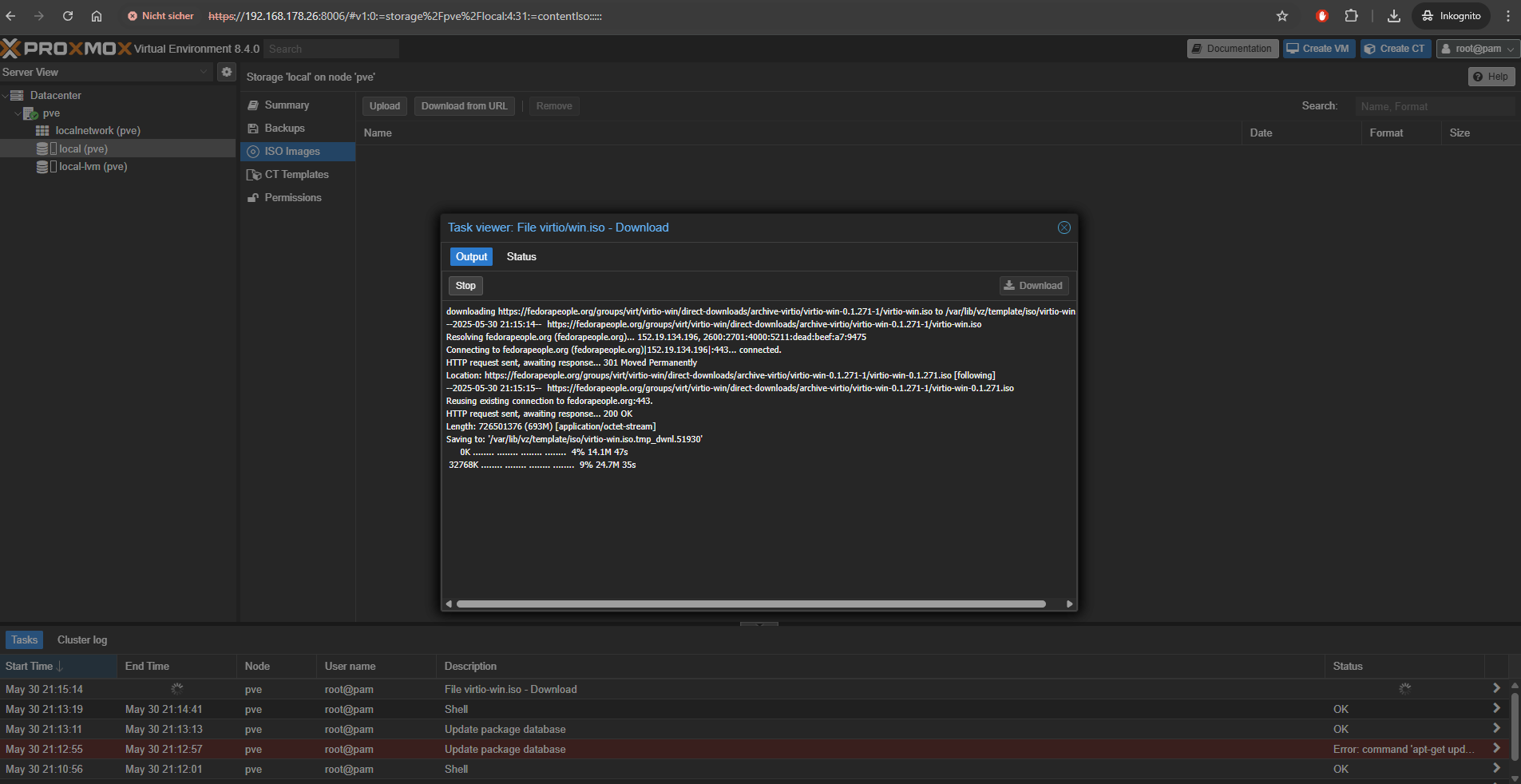Screen dimensions: 1521x784
Task: Switch to the Status tab in Task viewer
Action: click(x=521, y=256)
